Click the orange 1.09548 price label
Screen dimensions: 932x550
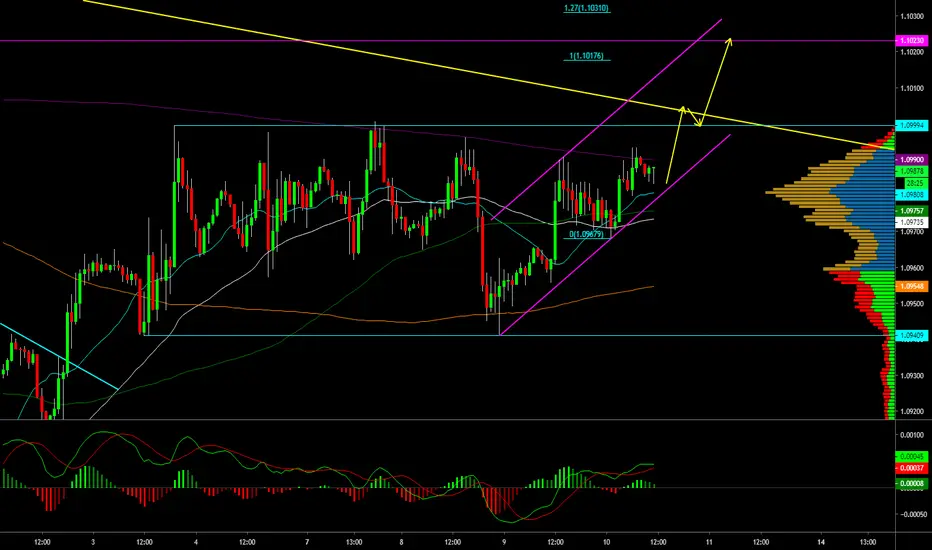[911, 287]
